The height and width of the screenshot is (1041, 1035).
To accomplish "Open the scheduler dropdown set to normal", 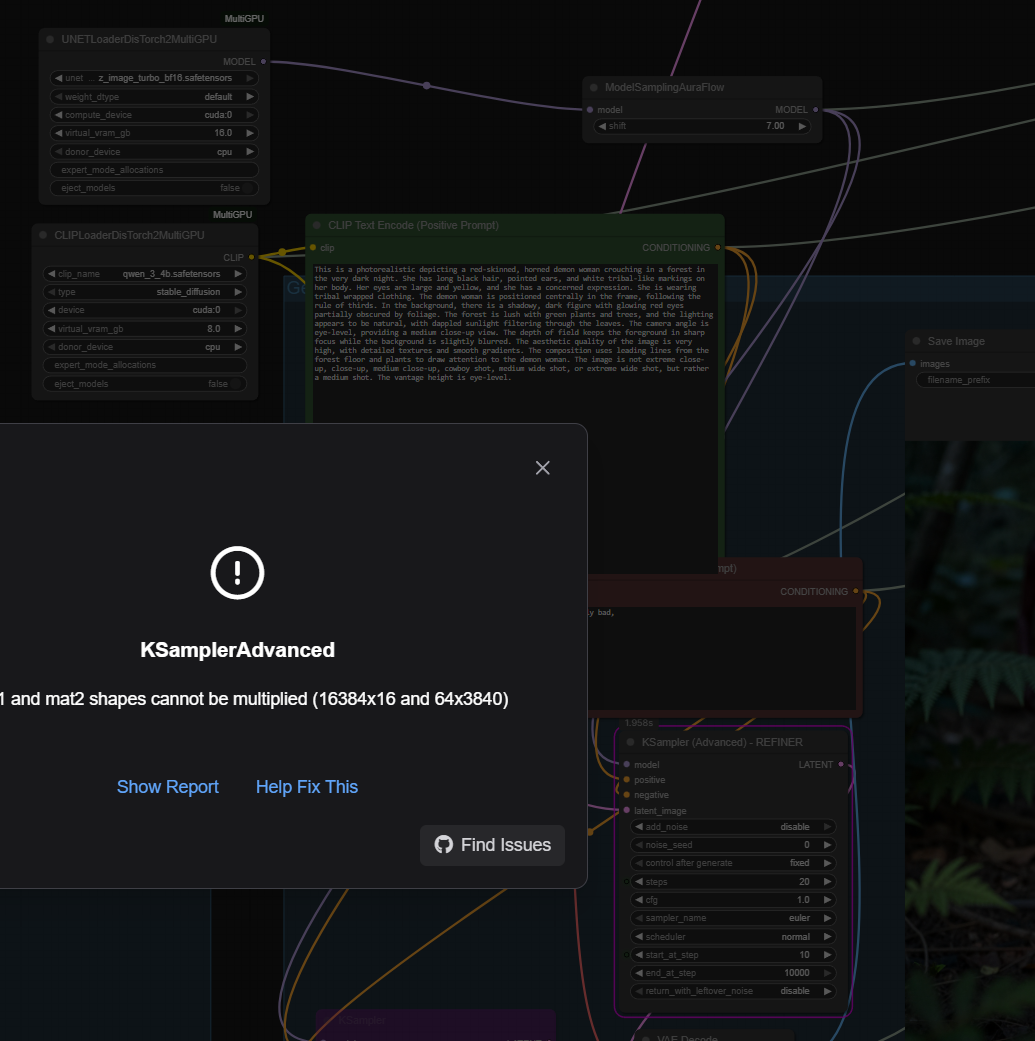I will (x=733, y=936).
